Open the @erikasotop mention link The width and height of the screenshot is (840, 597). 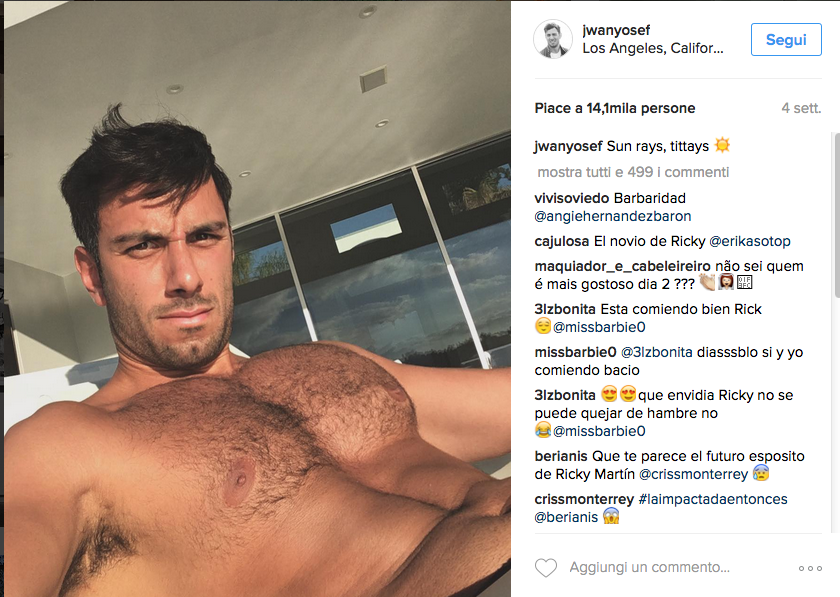coord(749,242)
